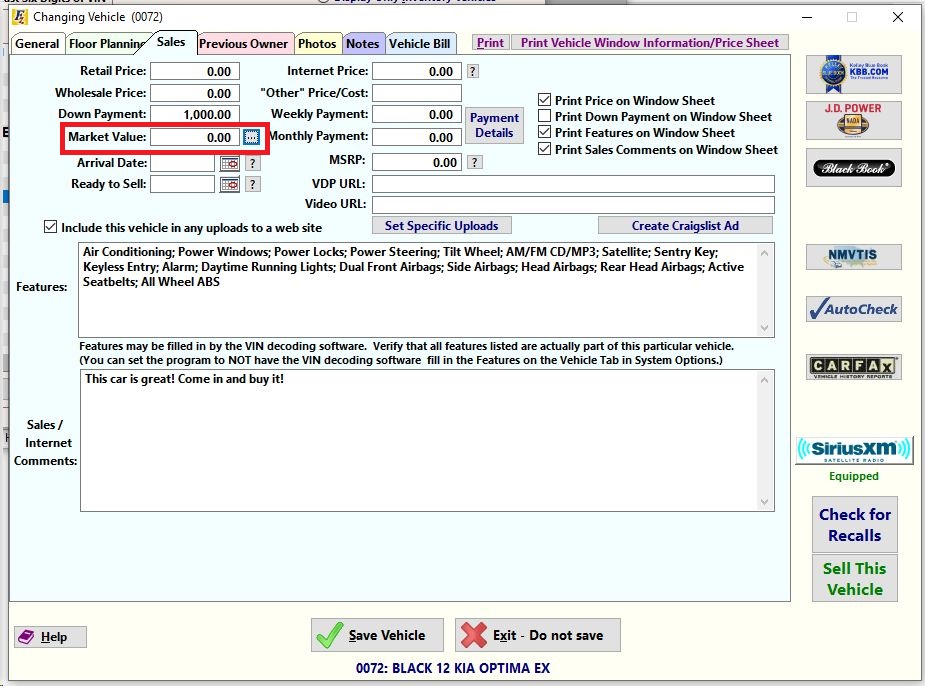Viewport: 925px width, 686px height.
Task: Show help for Ready to Sell
Action: point(252,185)
